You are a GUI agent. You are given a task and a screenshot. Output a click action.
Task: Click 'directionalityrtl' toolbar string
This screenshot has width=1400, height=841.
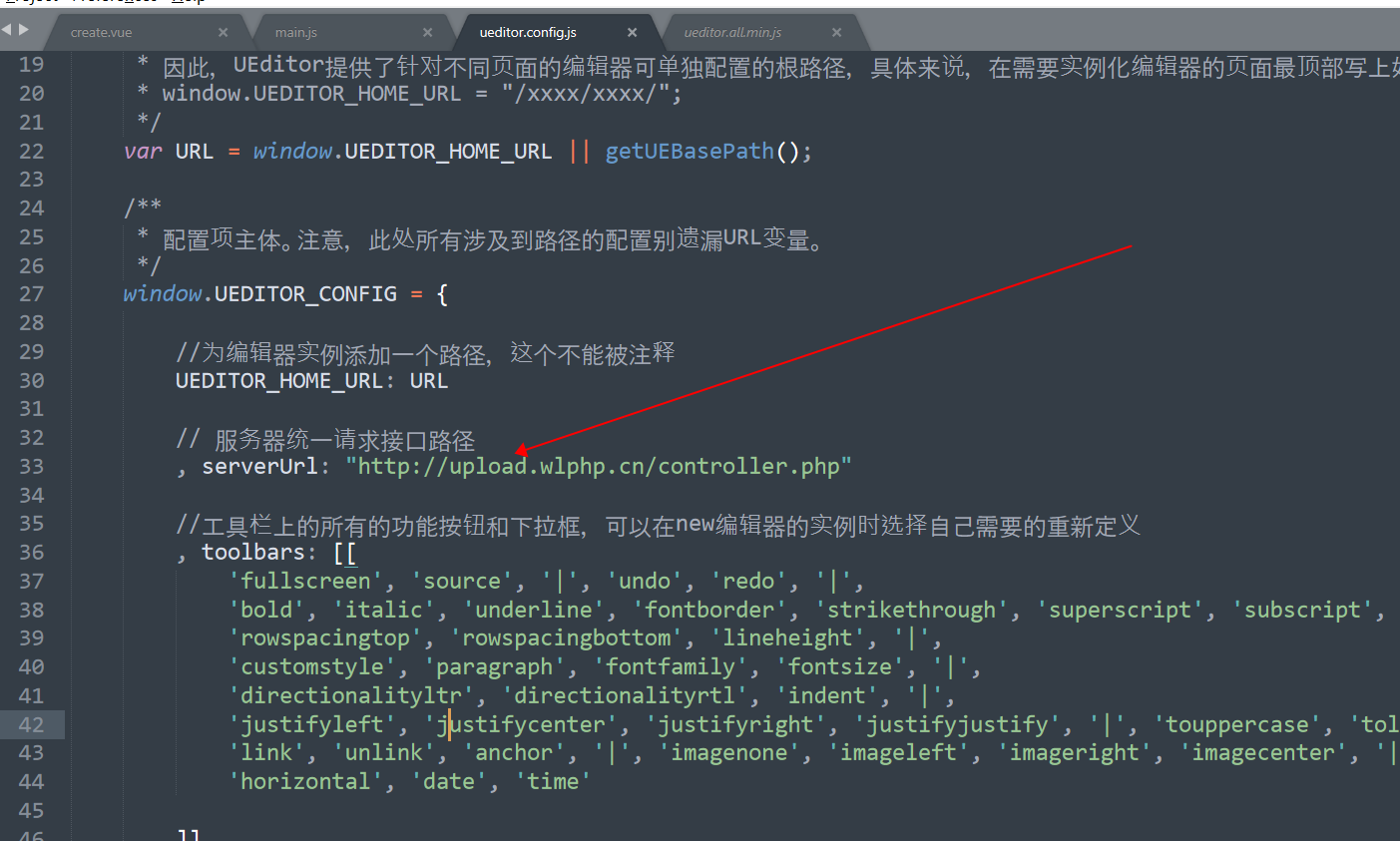625,696
